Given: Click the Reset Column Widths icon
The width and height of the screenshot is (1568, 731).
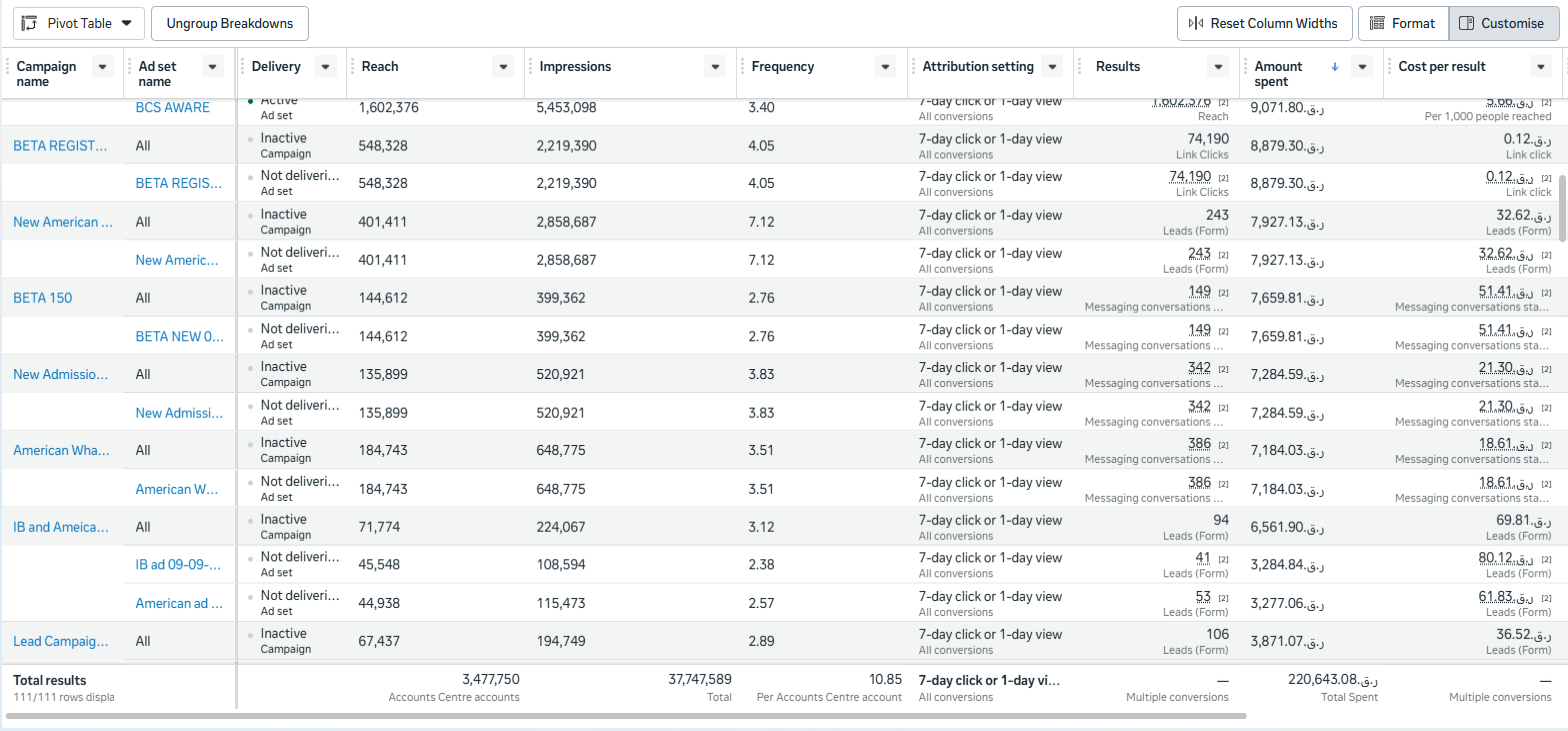Looking at the screenshot, I should pyautogui.click(x=1196, y=23).
